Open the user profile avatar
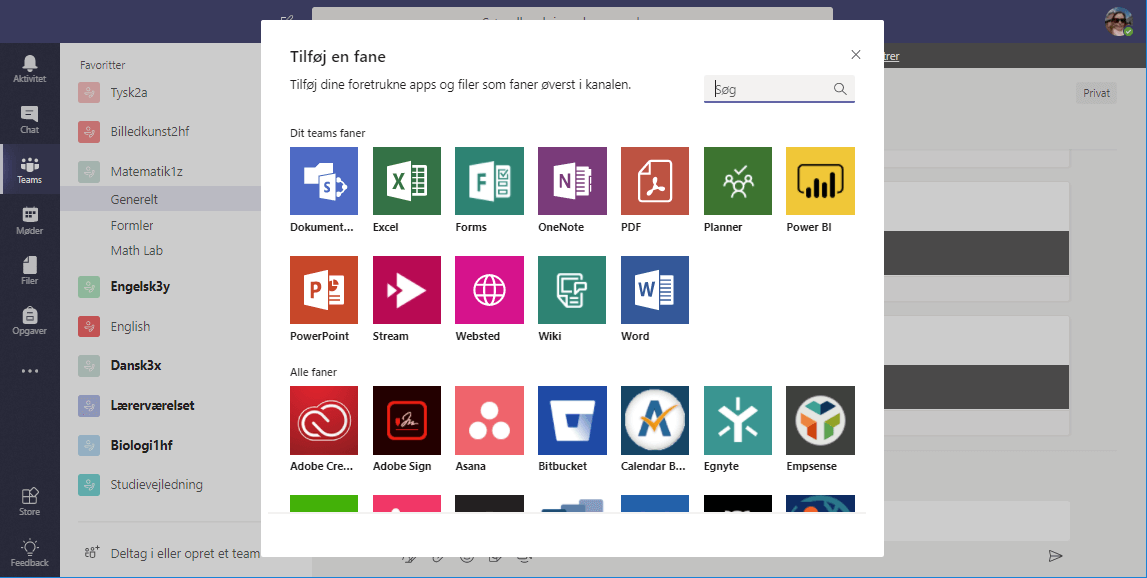This screenshot has width=1147, height=578. tap(1118, 22)
